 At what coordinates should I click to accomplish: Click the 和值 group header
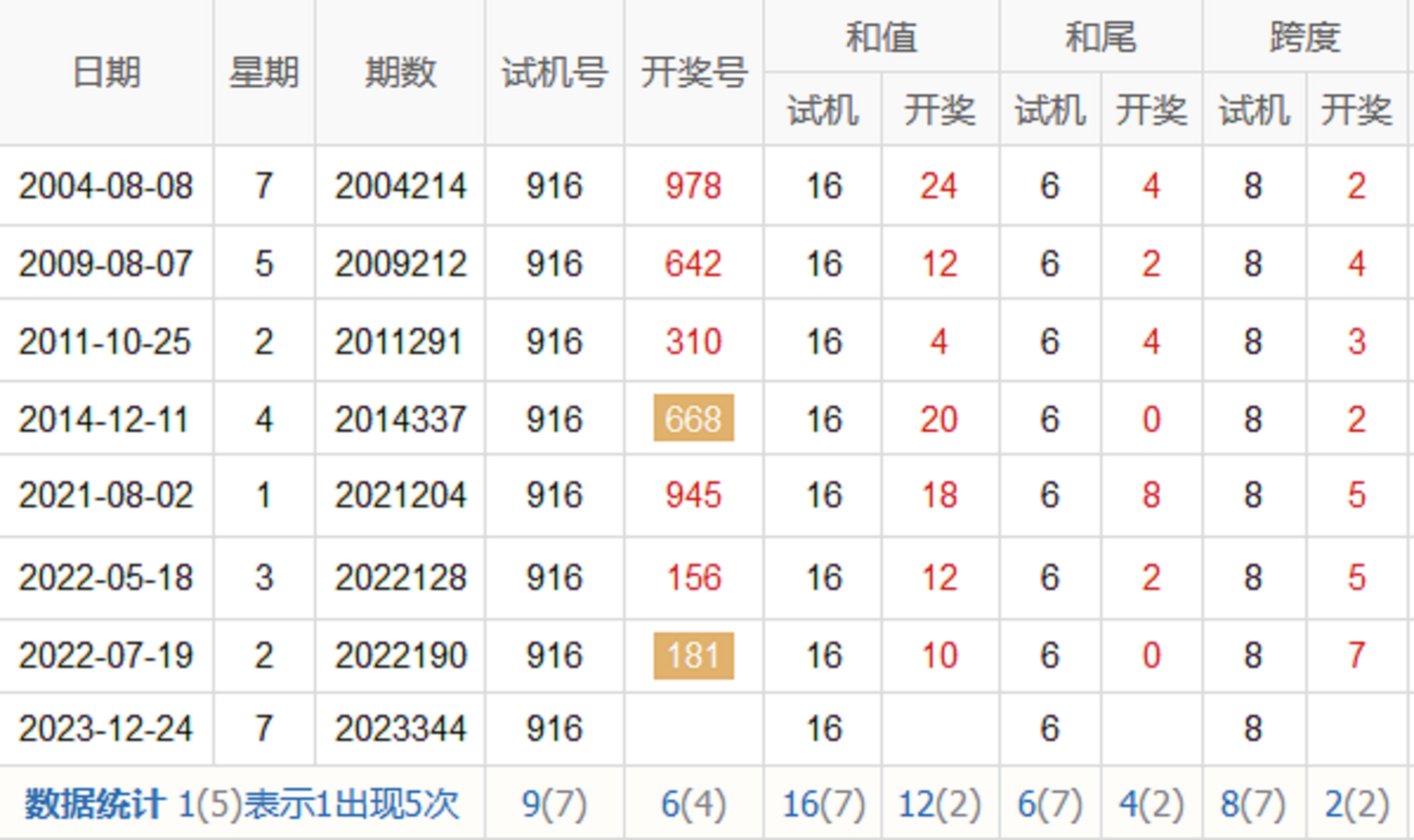[880, 37]
